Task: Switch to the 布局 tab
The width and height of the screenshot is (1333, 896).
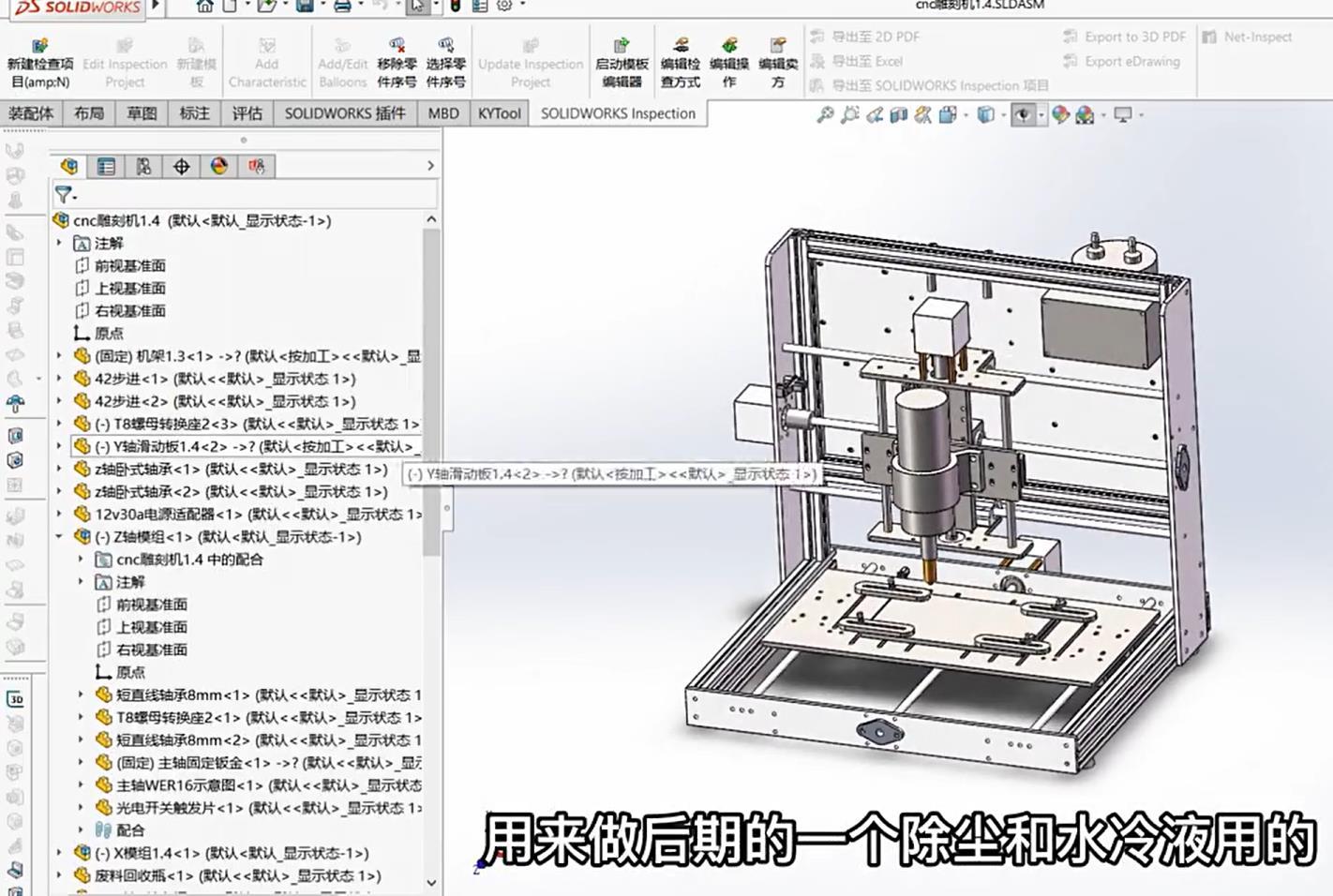Action: (x=89, y=113)
